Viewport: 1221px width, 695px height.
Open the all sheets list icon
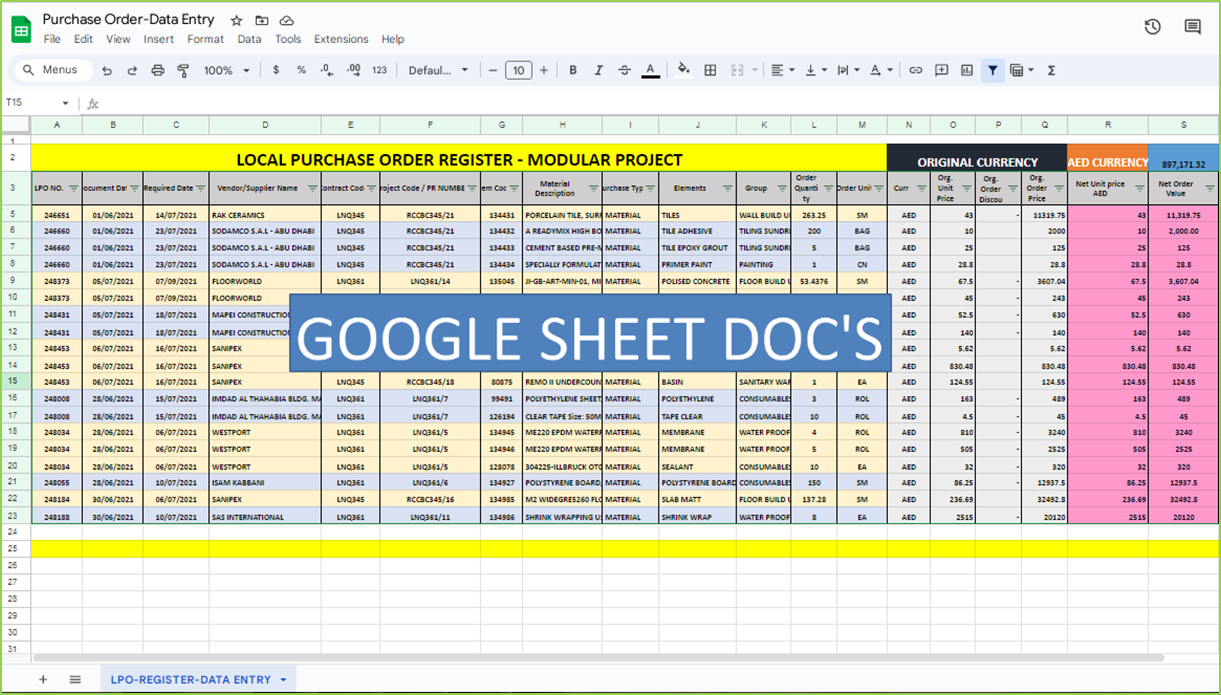tap(75, 679)
